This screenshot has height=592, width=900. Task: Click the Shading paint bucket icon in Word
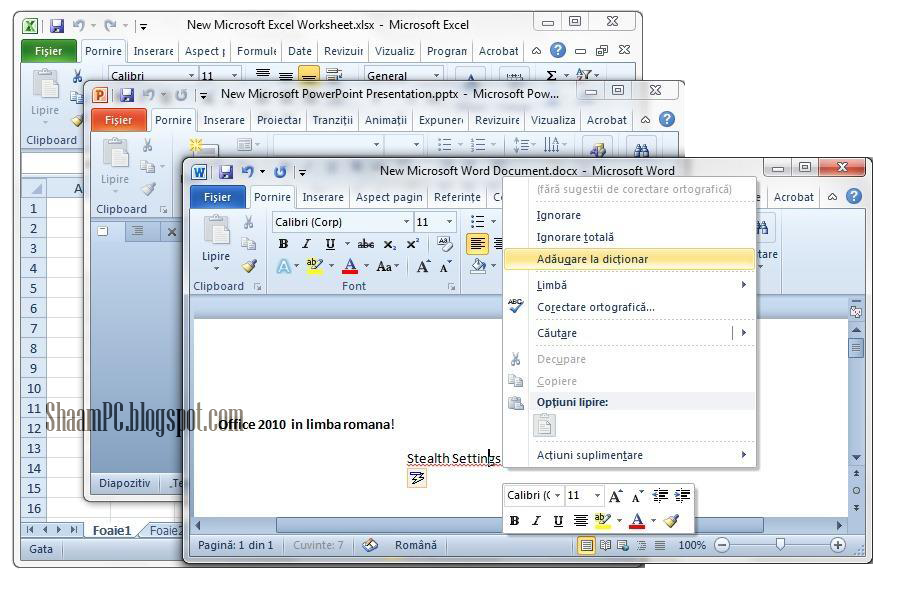(x=478, y=266)
